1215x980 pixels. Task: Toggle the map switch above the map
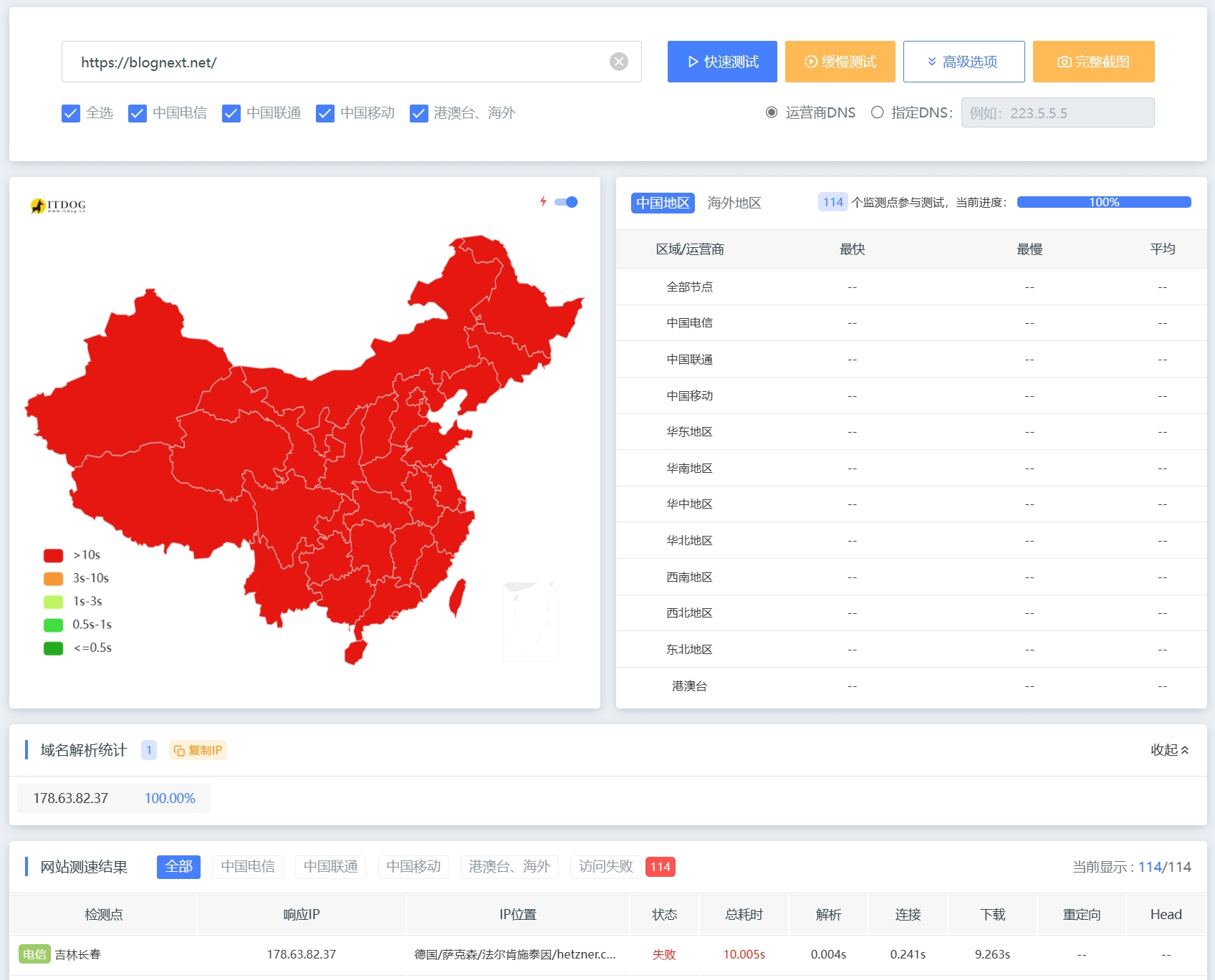coord(567,202)
